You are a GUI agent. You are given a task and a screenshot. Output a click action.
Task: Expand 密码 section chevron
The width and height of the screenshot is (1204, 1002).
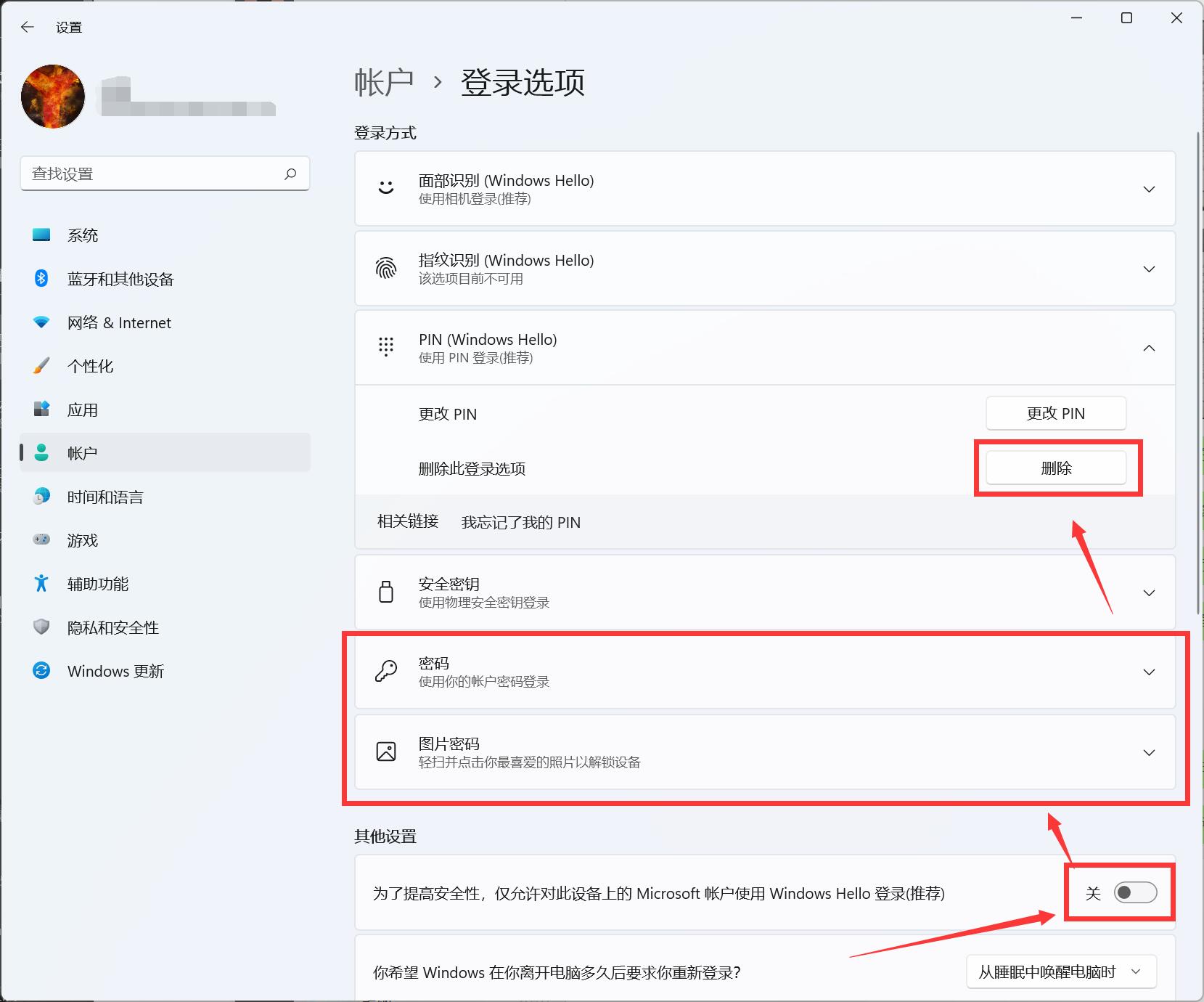click(1149, 672)
